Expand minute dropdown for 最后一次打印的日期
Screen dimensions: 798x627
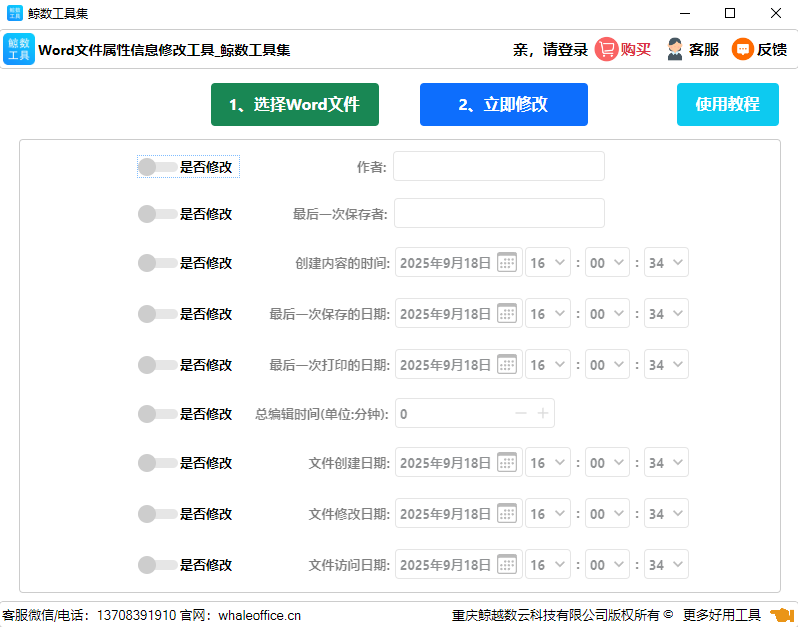607,364
